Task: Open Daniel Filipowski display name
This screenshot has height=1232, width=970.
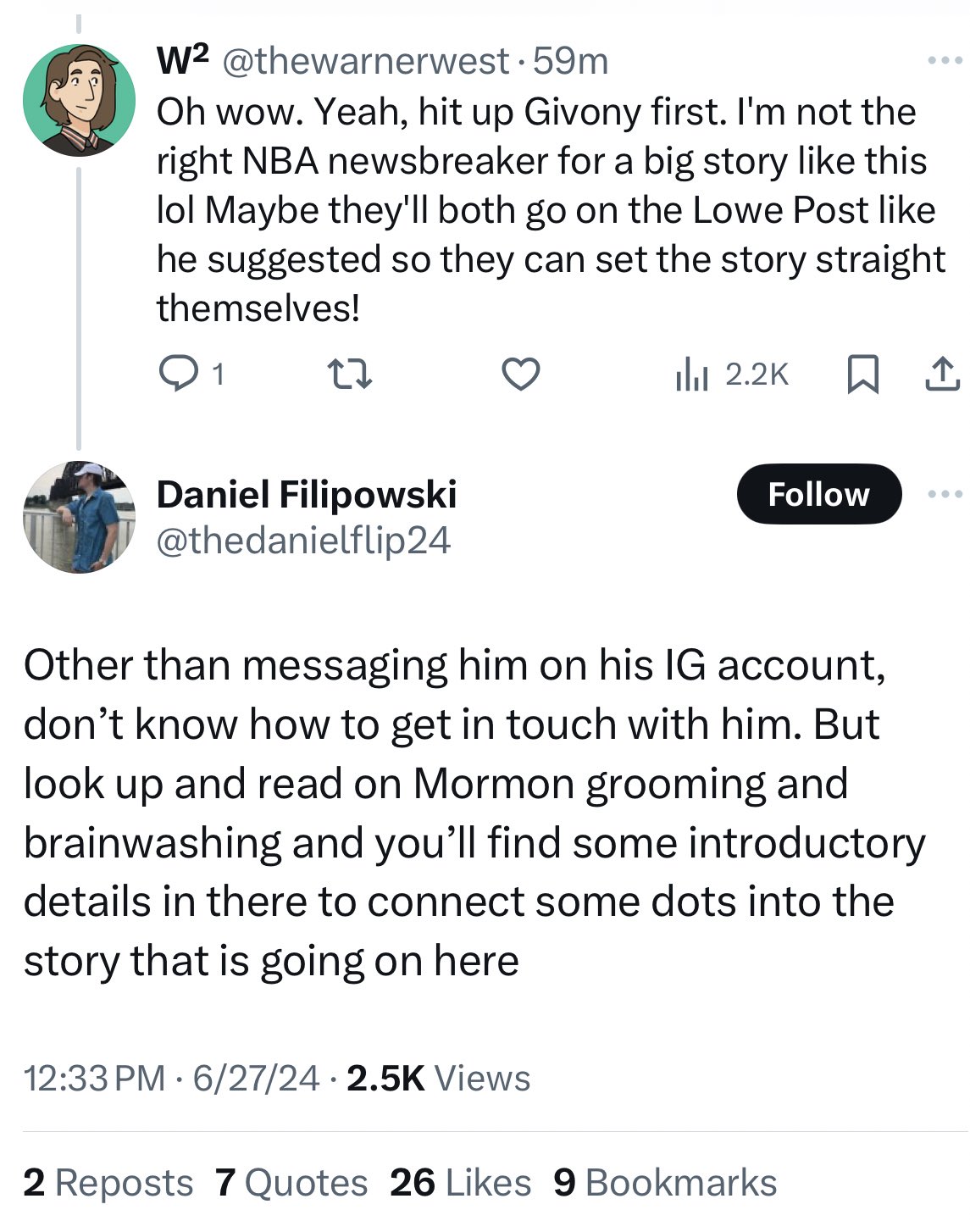Action: coord(306,495)
